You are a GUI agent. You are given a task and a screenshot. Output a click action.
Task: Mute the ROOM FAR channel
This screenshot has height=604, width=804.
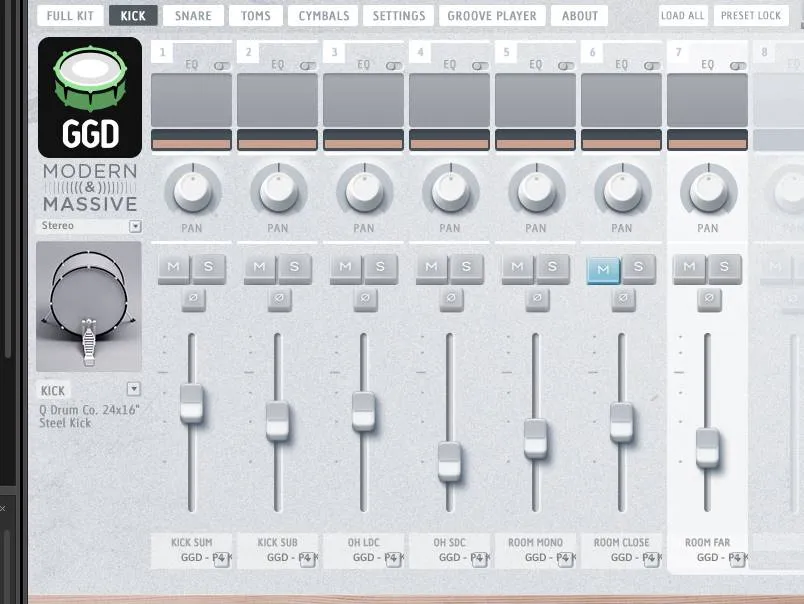690,268
